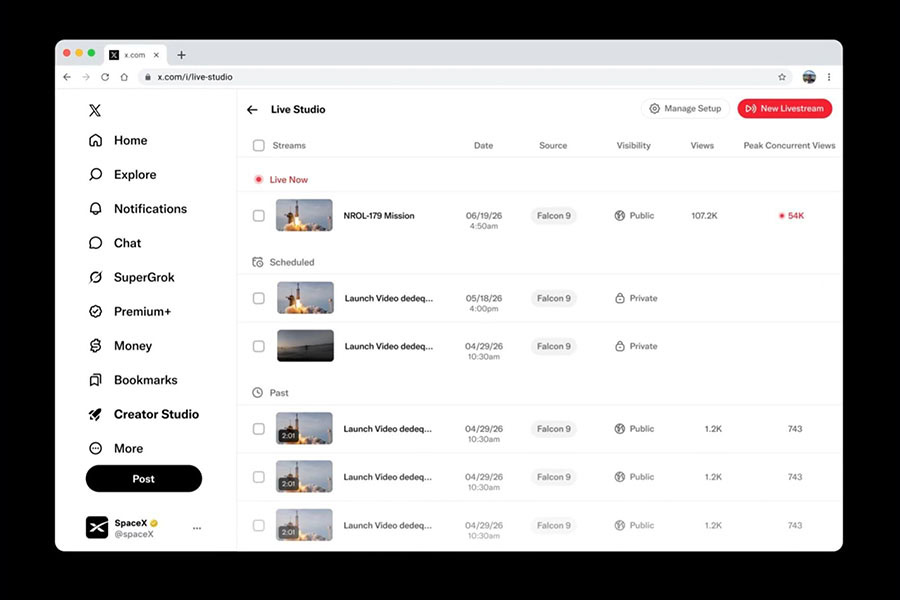Click browser forward arrow
This screenshot has height=600, width=900.
tap(86, 77)
